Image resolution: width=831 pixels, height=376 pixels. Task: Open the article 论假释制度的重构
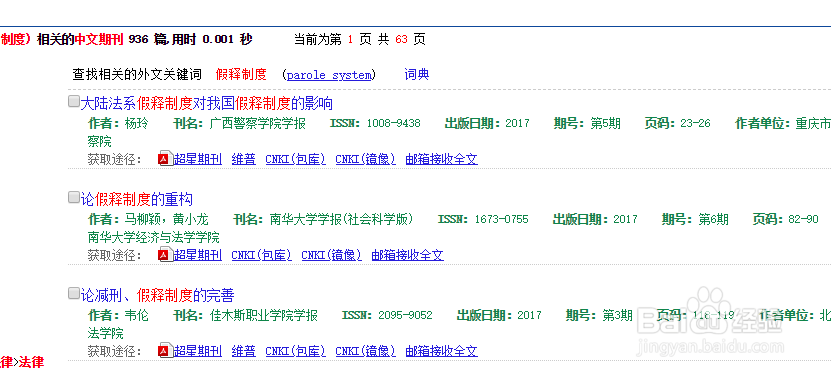(137, 199)
